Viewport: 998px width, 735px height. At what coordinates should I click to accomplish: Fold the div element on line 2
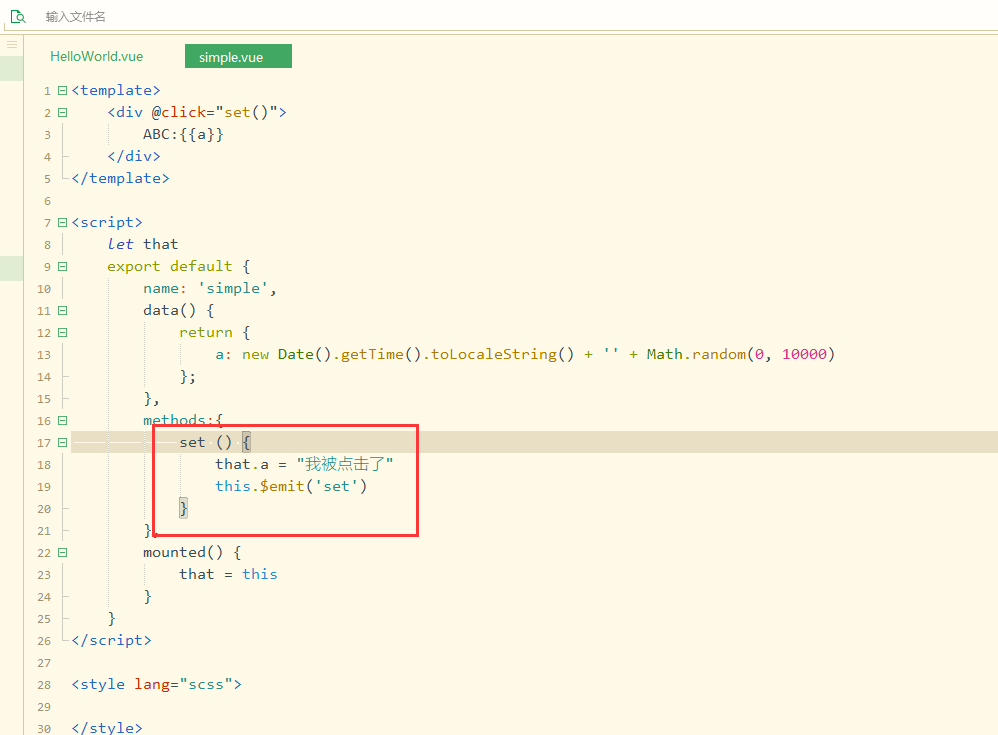coord(62,113)
